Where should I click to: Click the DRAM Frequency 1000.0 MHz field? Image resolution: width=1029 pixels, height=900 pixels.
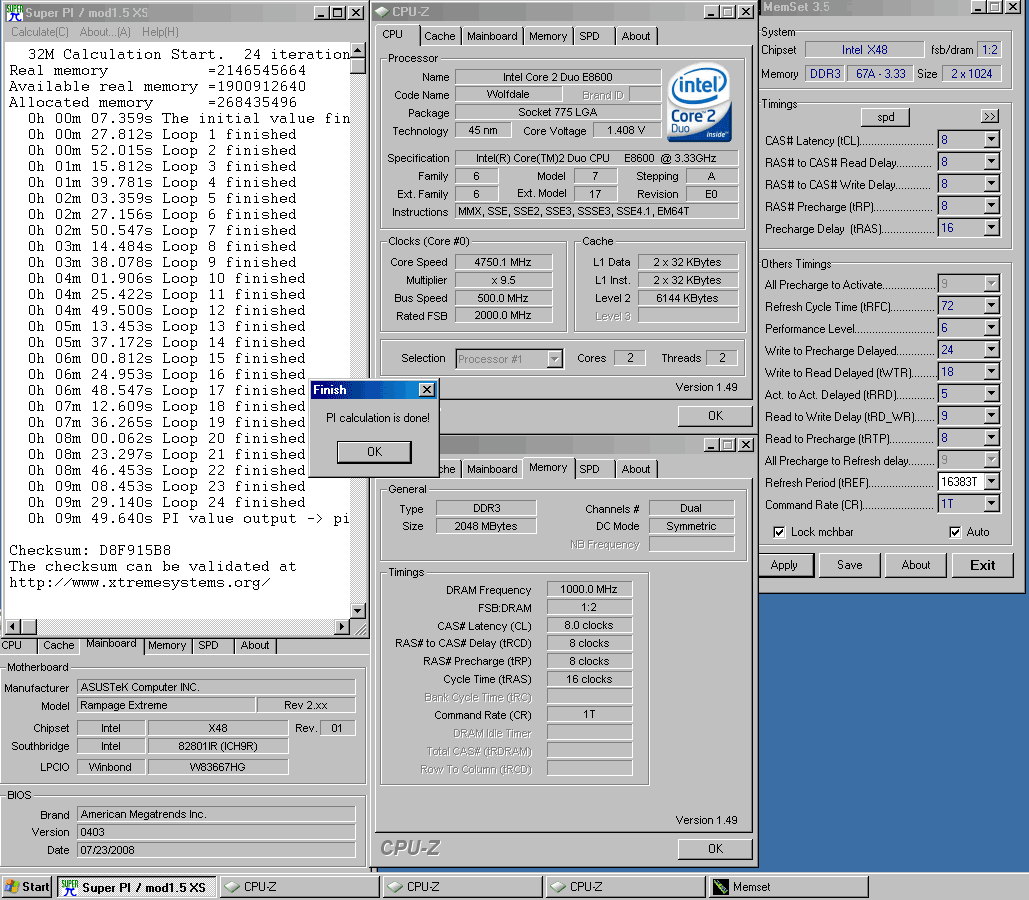tap(589, 589)
